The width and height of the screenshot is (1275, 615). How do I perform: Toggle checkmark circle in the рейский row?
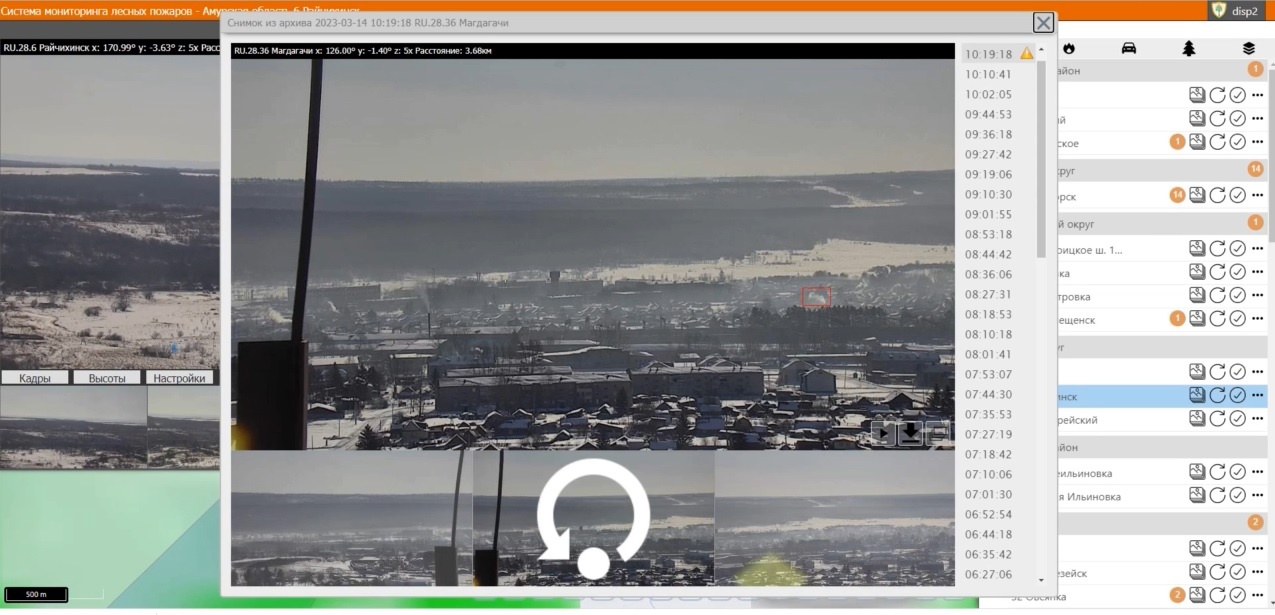coord(1237,419)
